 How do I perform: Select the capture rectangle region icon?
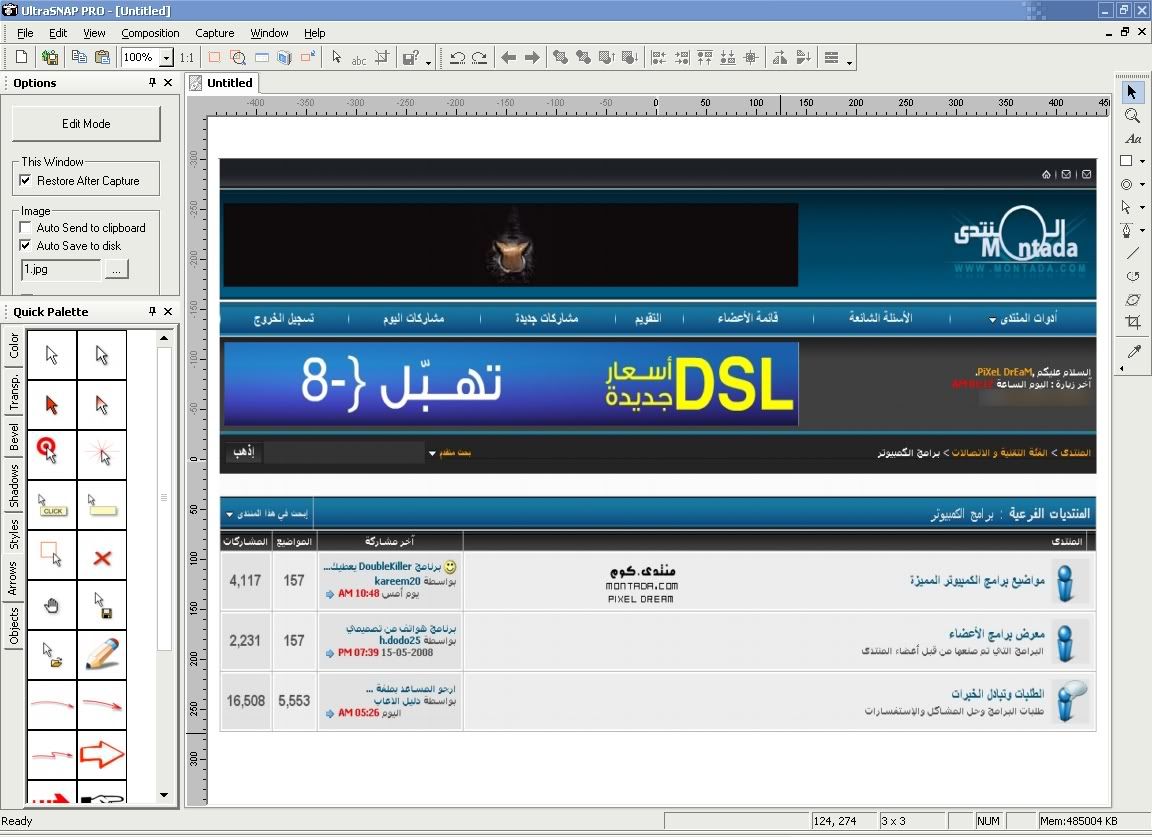coord(214,57)
